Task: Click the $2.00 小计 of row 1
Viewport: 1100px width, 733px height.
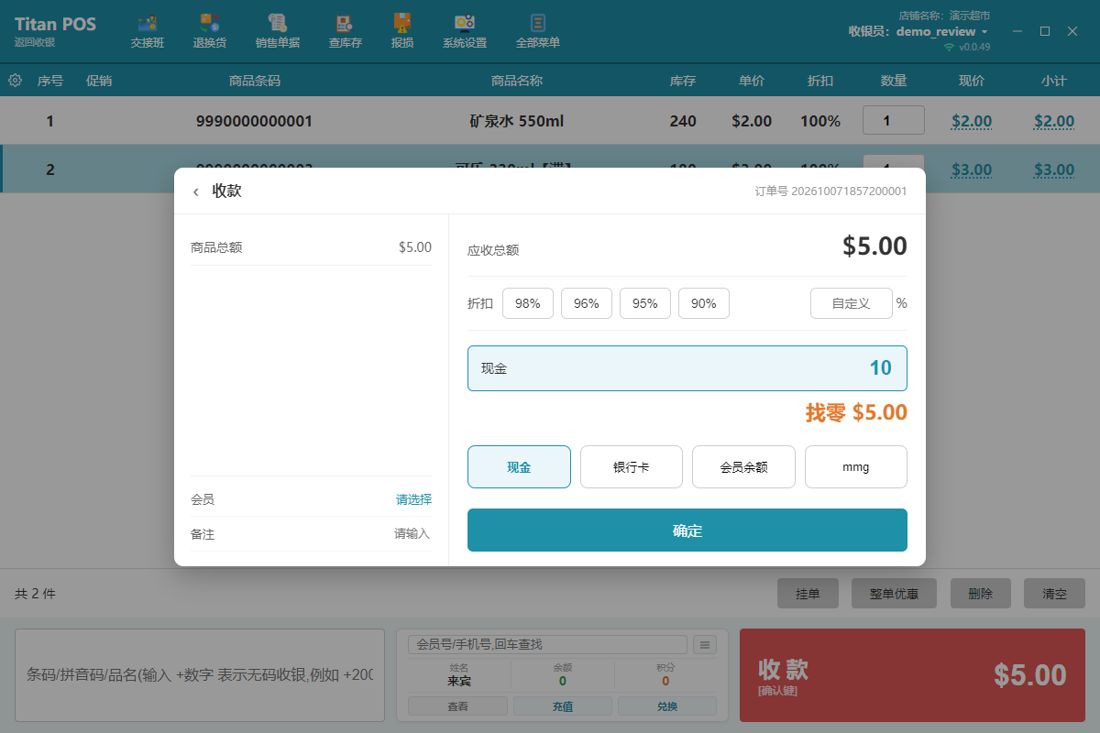Action: click(x=1054, y=121)
